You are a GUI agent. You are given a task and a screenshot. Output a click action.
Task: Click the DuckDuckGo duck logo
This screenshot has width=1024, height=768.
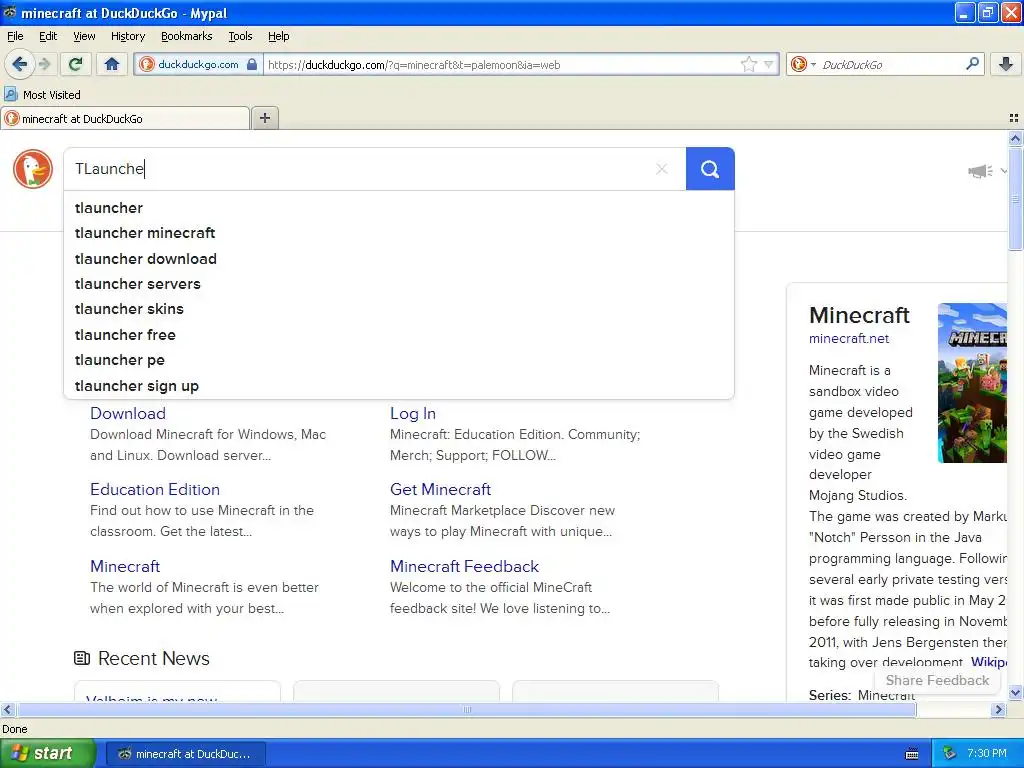33,168
